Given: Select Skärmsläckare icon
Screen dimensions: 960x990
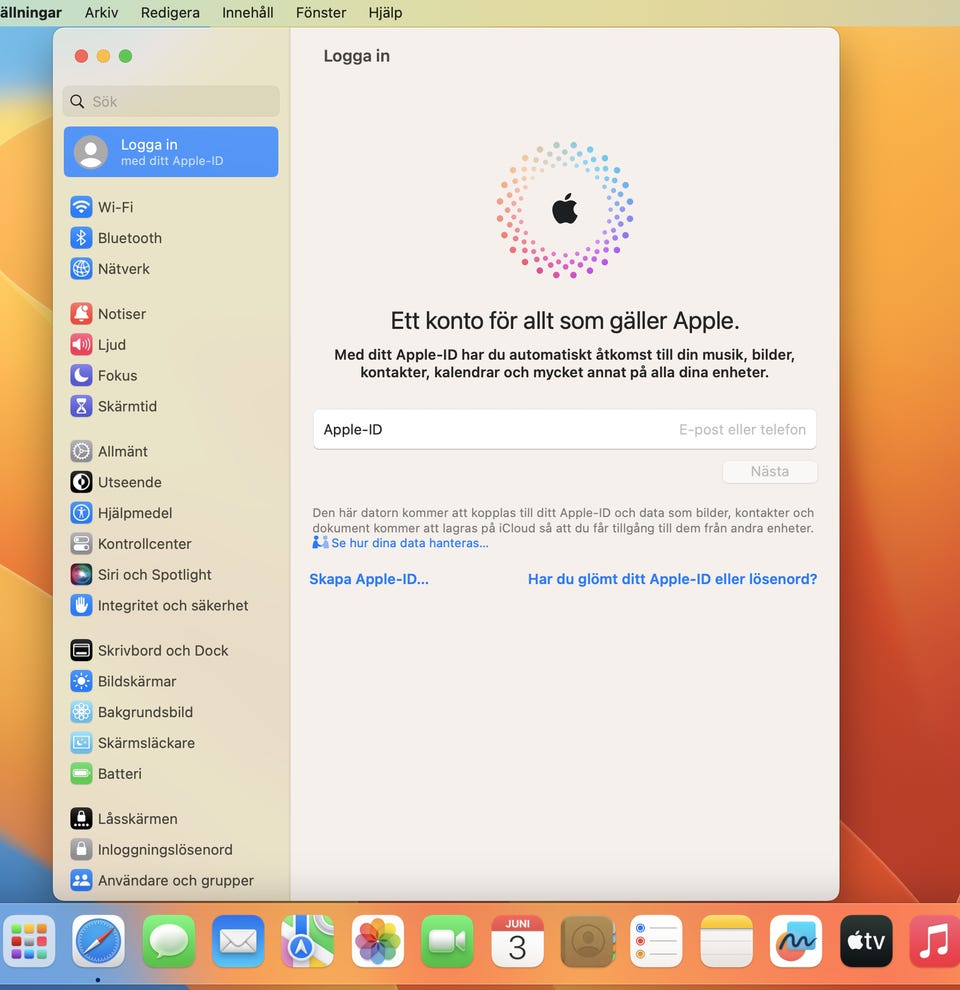Looking at the screenshot, I should point(81,743).
